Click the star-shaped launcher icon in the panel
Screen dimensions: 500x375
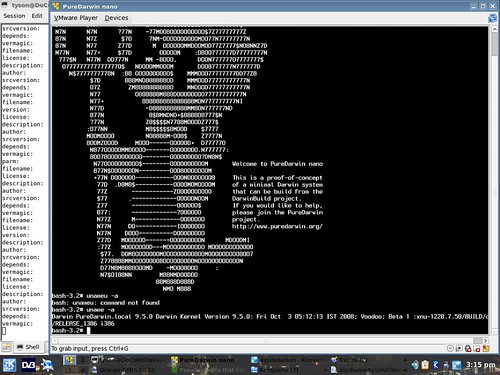(x=48, y=365)
